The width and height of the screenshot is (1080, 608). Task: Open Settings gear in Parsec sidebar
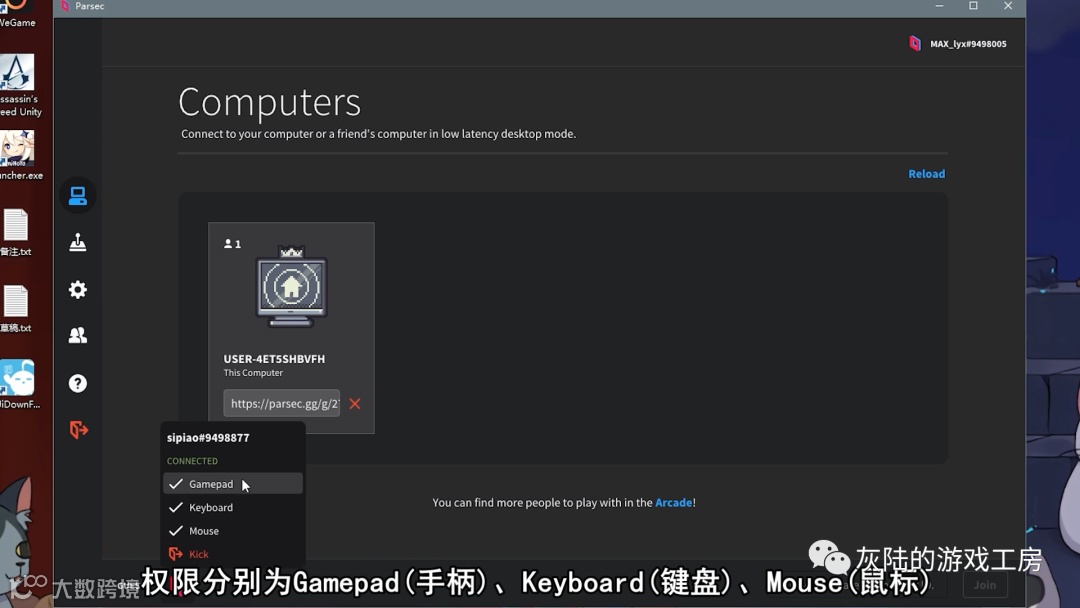pos(78,289)
